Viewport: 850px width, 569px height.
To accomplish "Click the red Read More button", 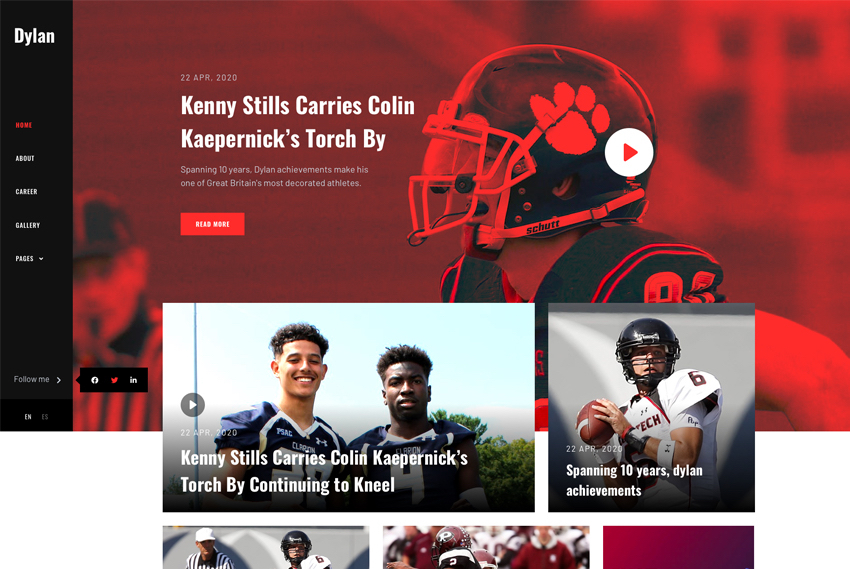I will click(x=212, y=224).
